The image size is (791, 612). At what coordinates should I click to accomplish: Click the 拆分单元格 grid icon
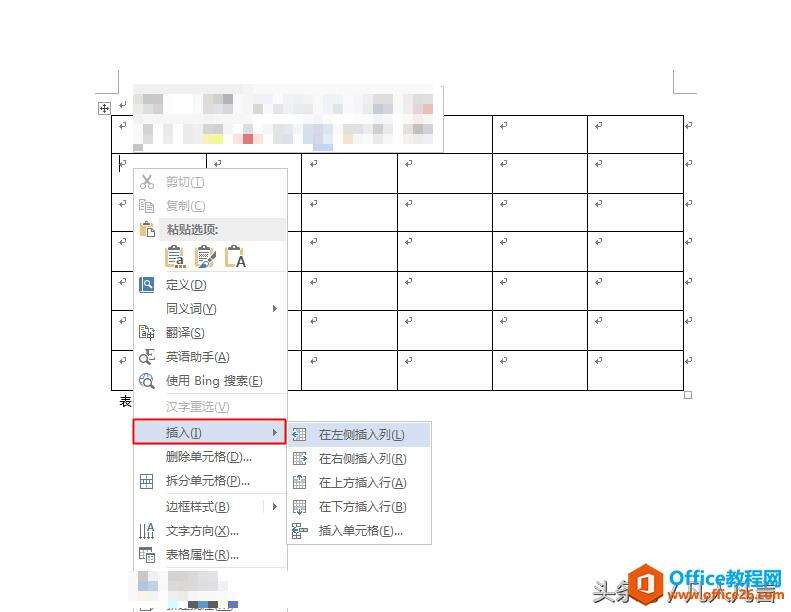click(x=146, y=481)
